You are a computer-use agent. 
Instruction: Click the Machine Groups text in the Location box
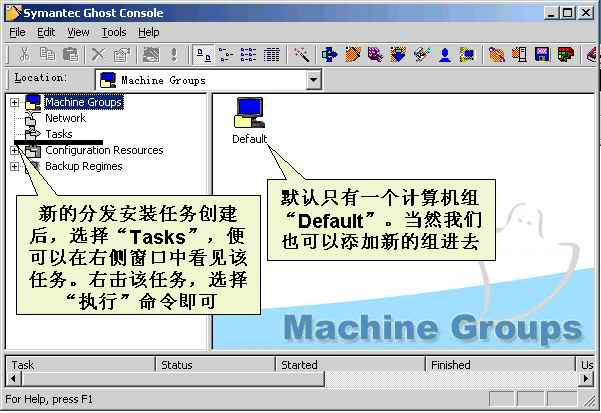point(163,80)
